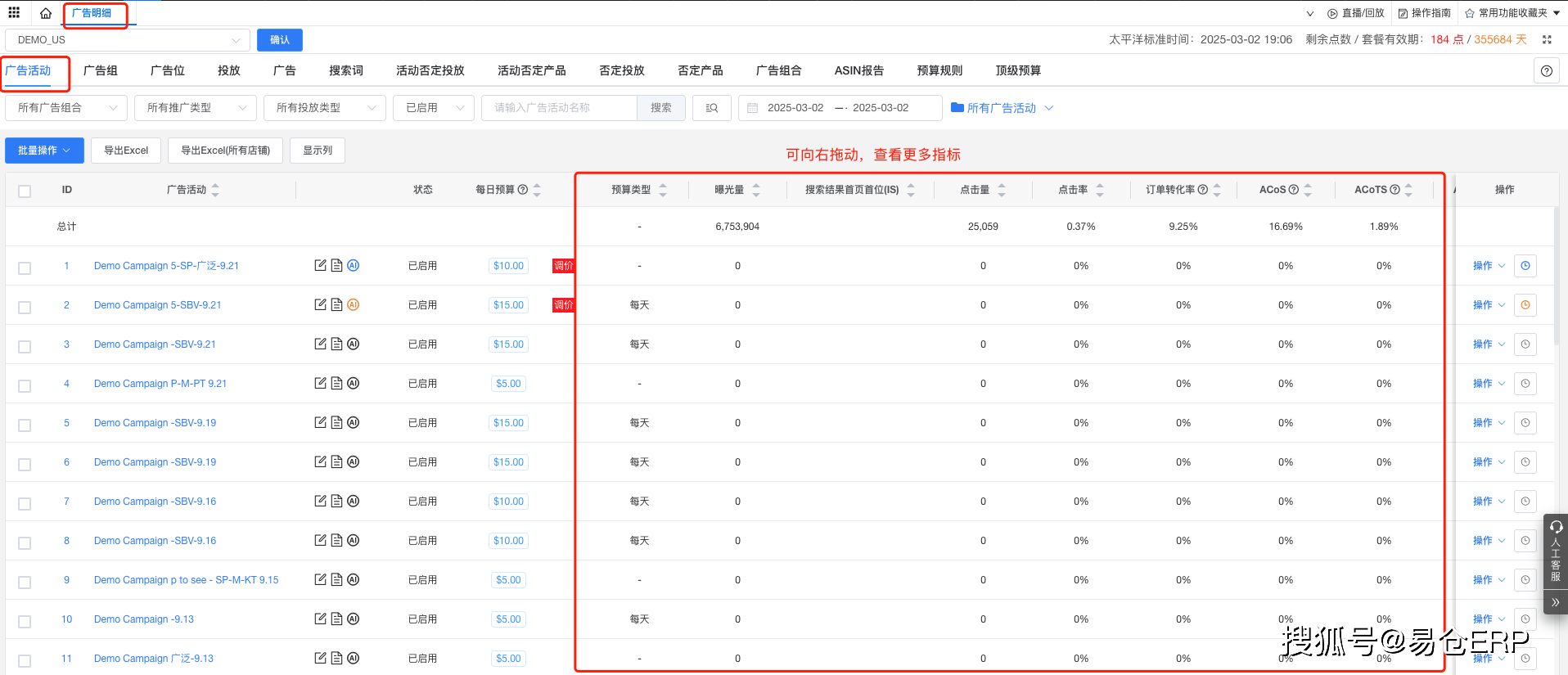1568x675 pixels.
Task: Click clock icon for row 8
Action: [1525, 541]
